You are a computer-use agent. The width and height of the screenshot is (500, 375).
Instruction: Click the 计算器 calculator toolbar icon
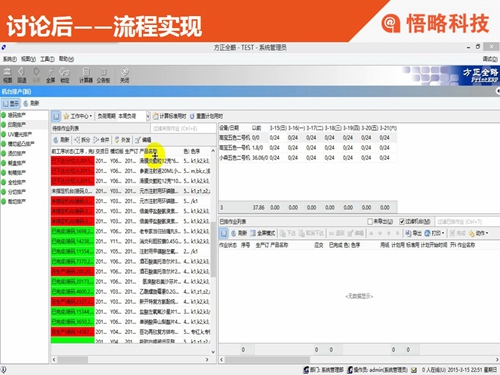[86, 75]
